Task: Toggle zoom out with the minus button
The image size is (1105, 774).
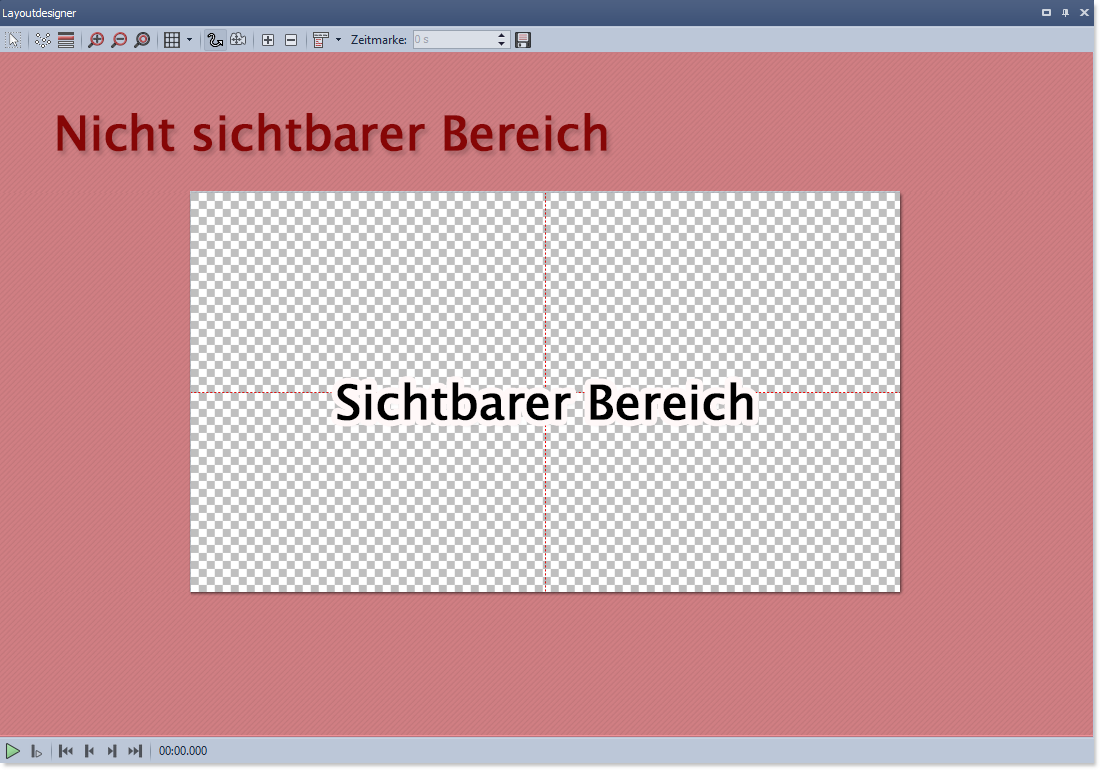Action: [290, 40]
